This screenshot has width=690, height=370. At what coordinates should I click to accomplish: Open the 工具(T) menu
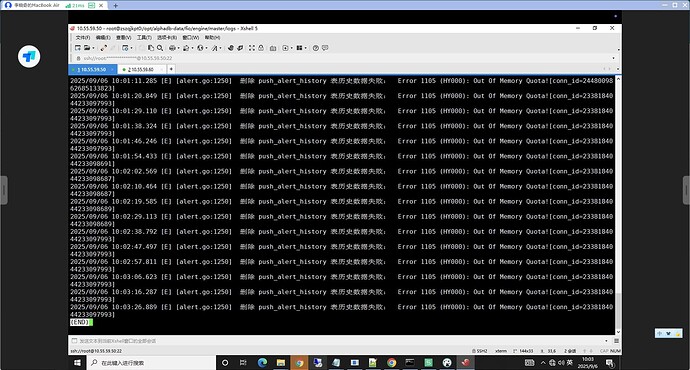tap(144, 37)
